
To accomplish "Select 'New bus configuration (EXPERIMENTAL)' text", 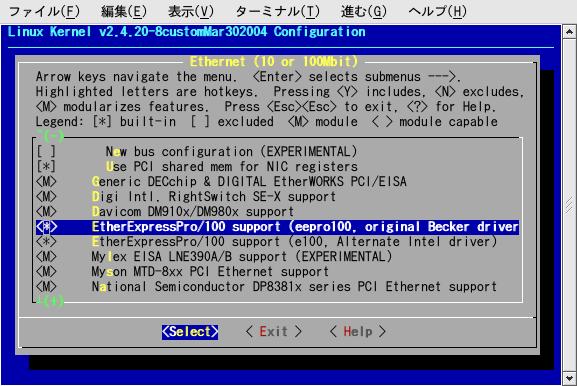I will pos(231,151).
